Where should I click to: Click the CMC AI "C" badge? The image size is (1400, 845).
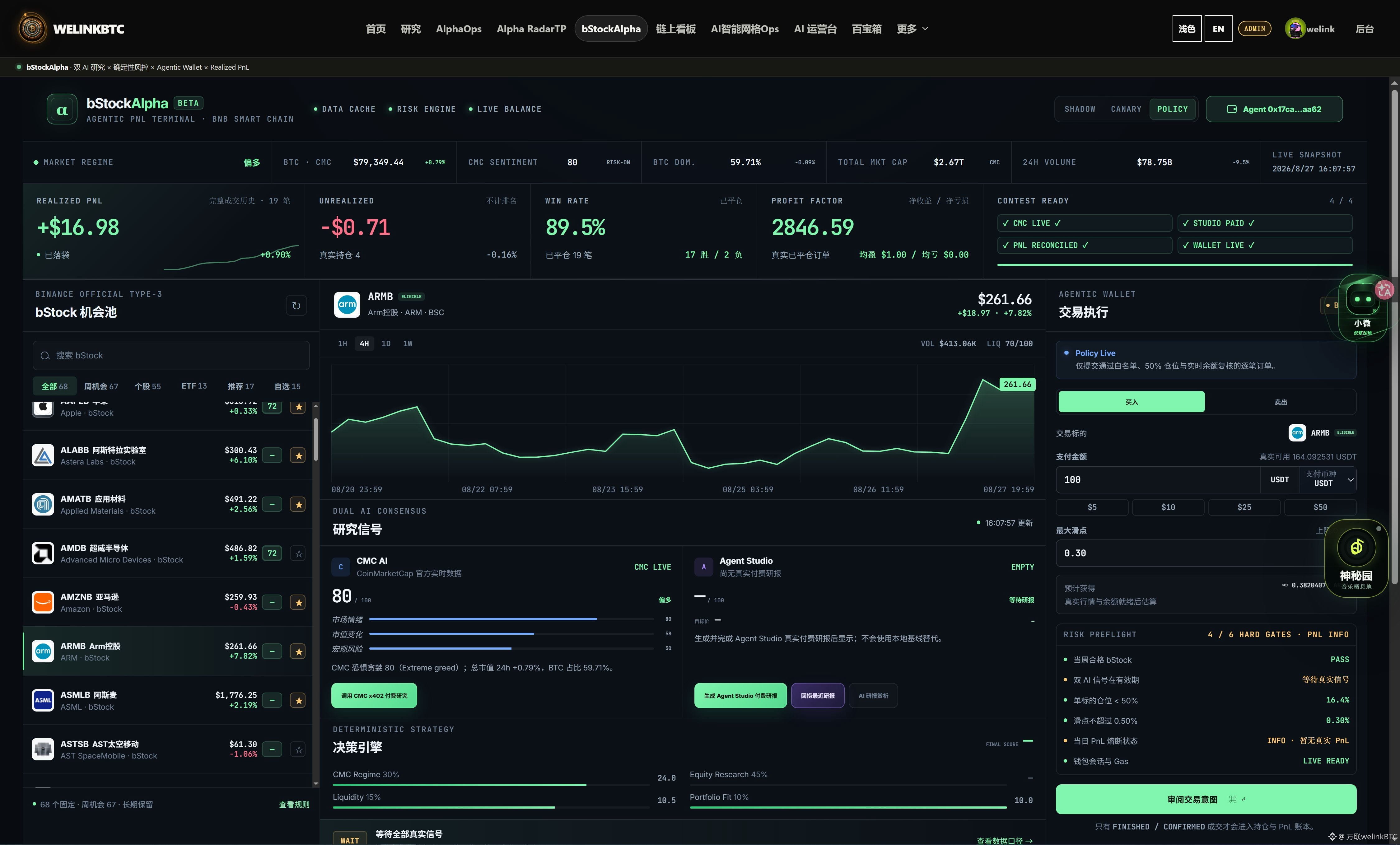click(340, 567)
